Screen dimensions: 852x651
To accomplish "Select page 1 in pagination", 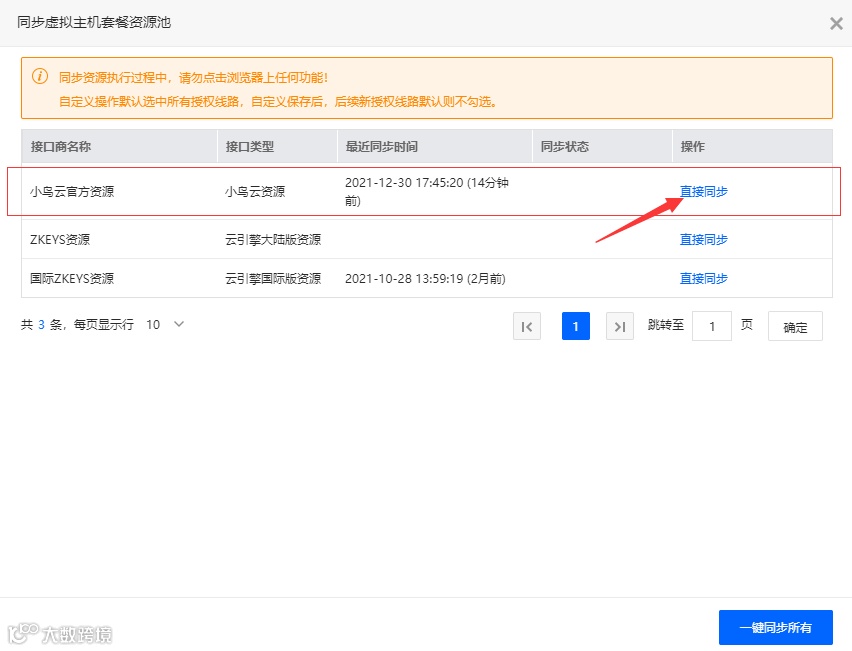I will 575,326.
